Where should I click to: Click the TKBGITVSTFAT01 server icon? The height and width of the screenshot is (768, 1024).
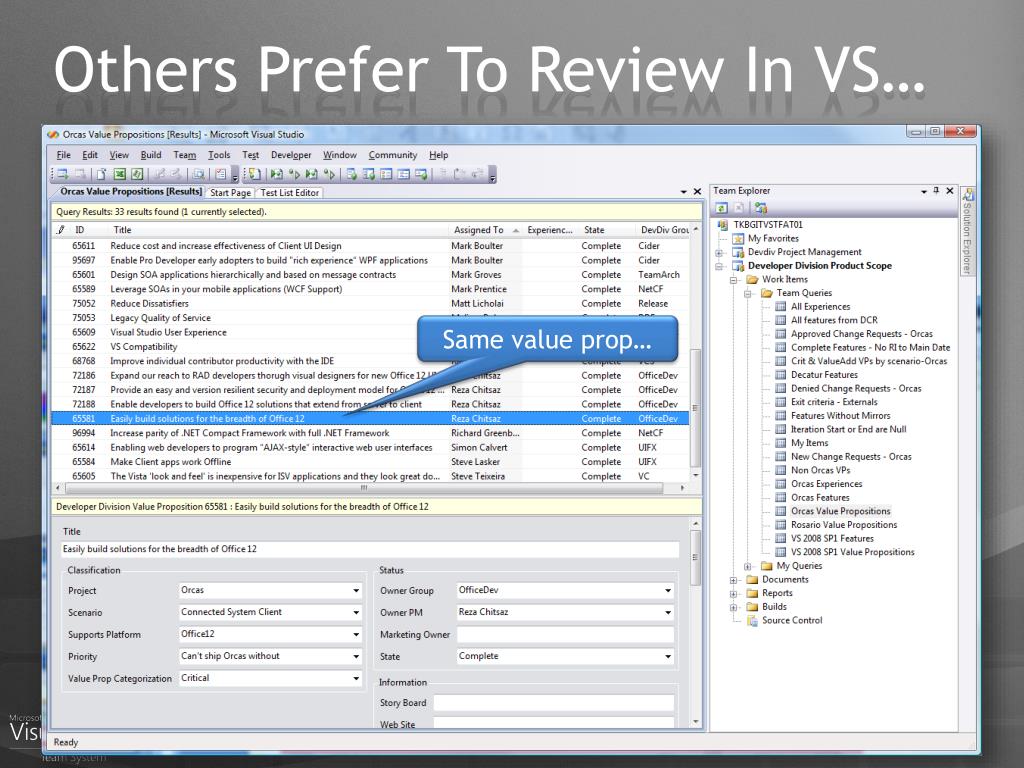[x=722, y=225]
